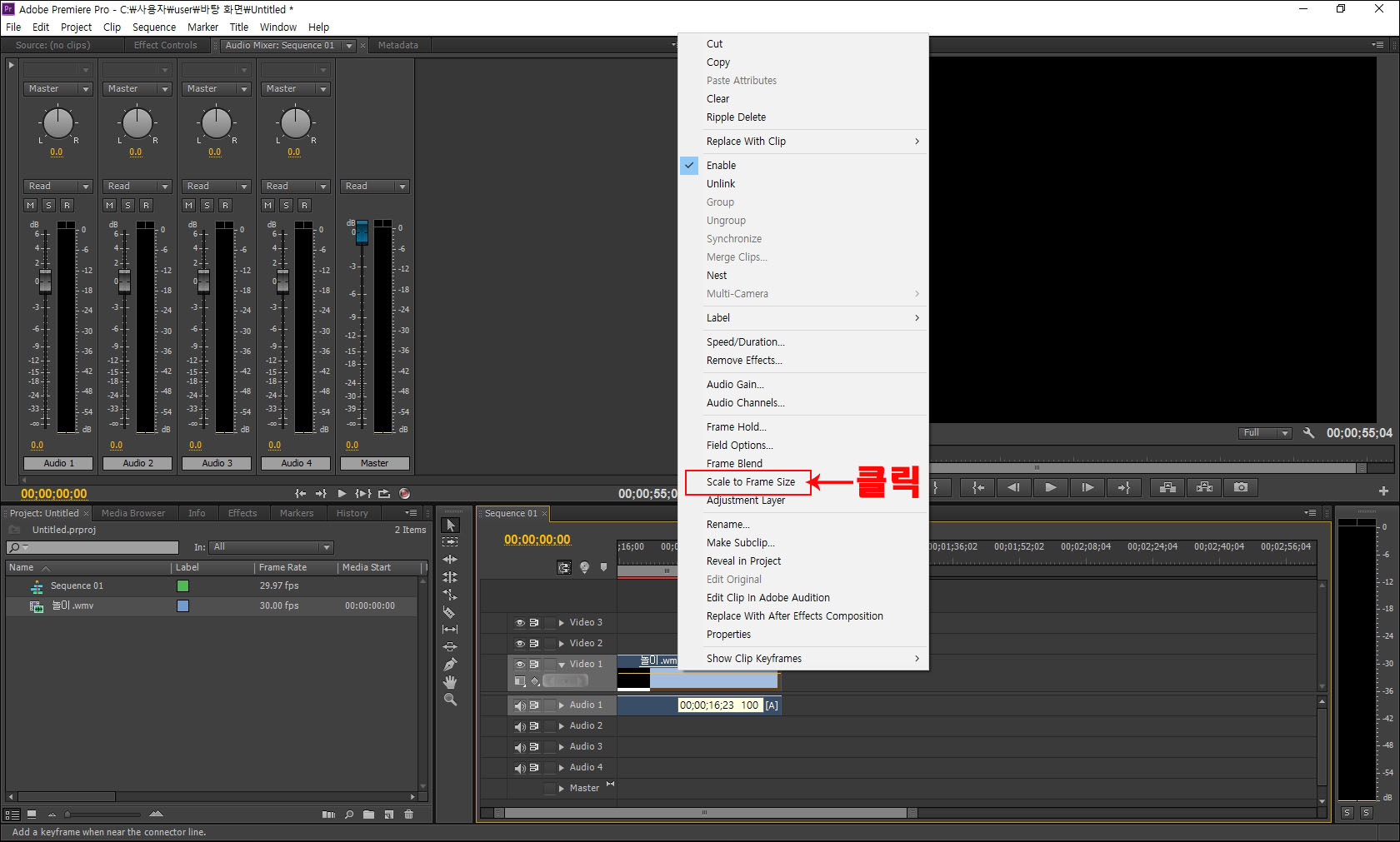
Task: Select the Slip tool
Action: [450, 630]
